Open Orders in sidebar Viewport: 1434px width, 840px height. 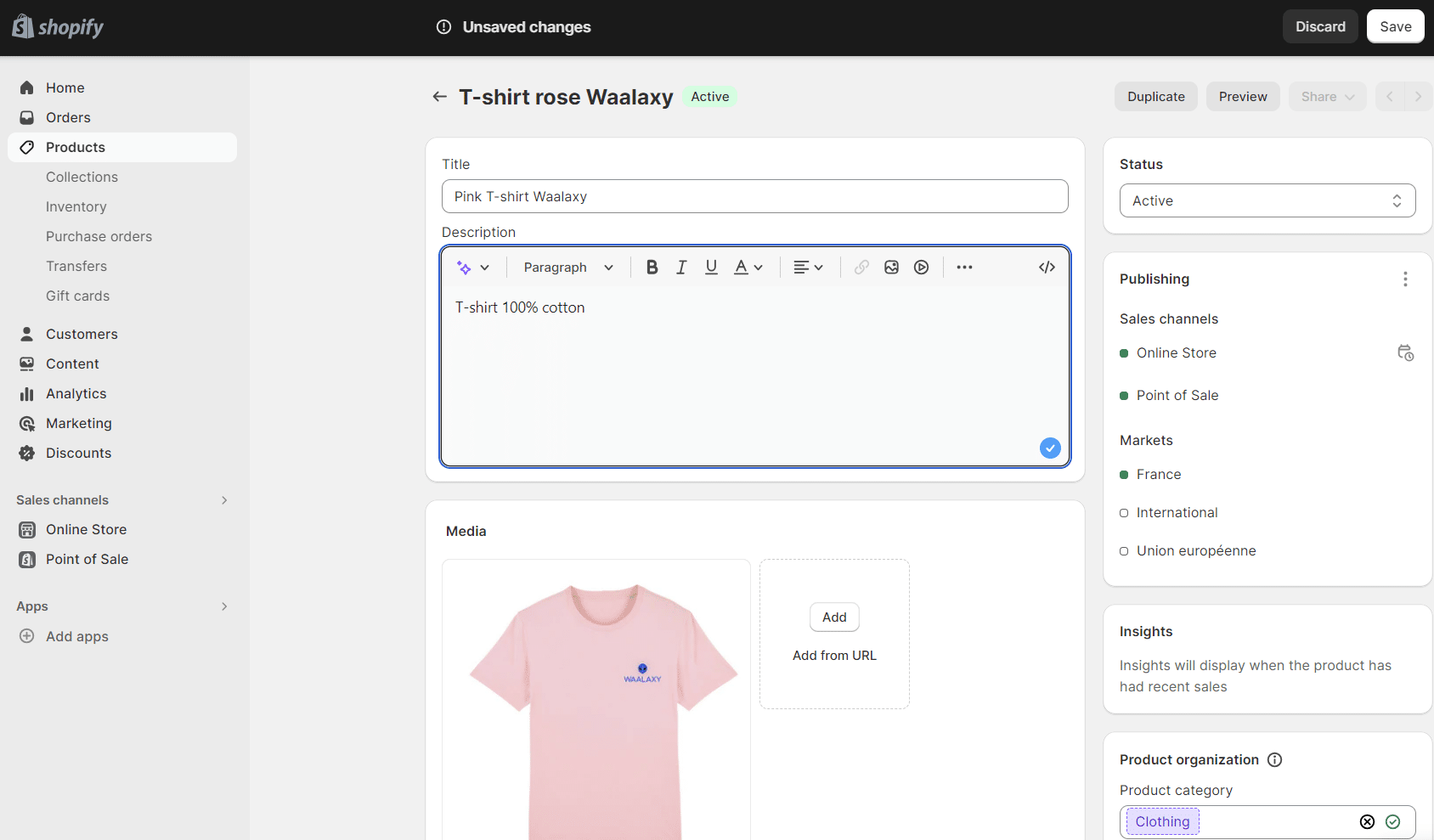click(122, 117)
